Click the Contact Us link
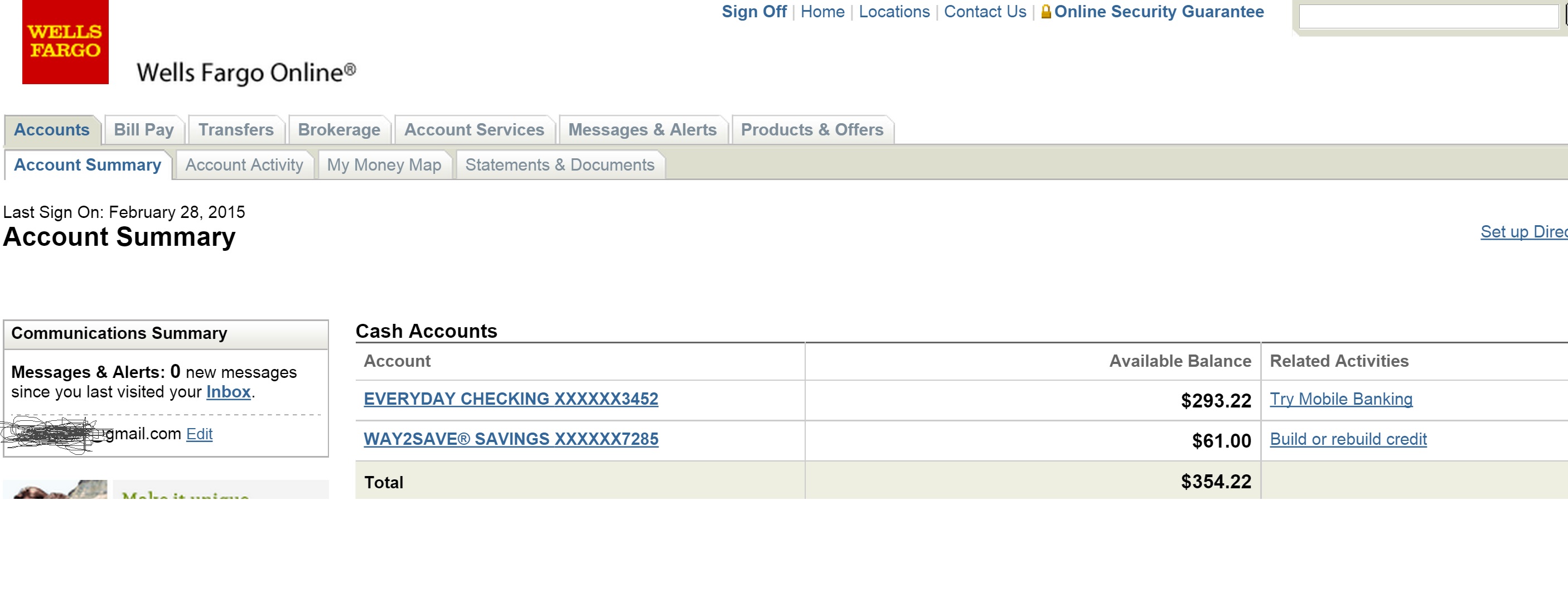 click(984, 12)
